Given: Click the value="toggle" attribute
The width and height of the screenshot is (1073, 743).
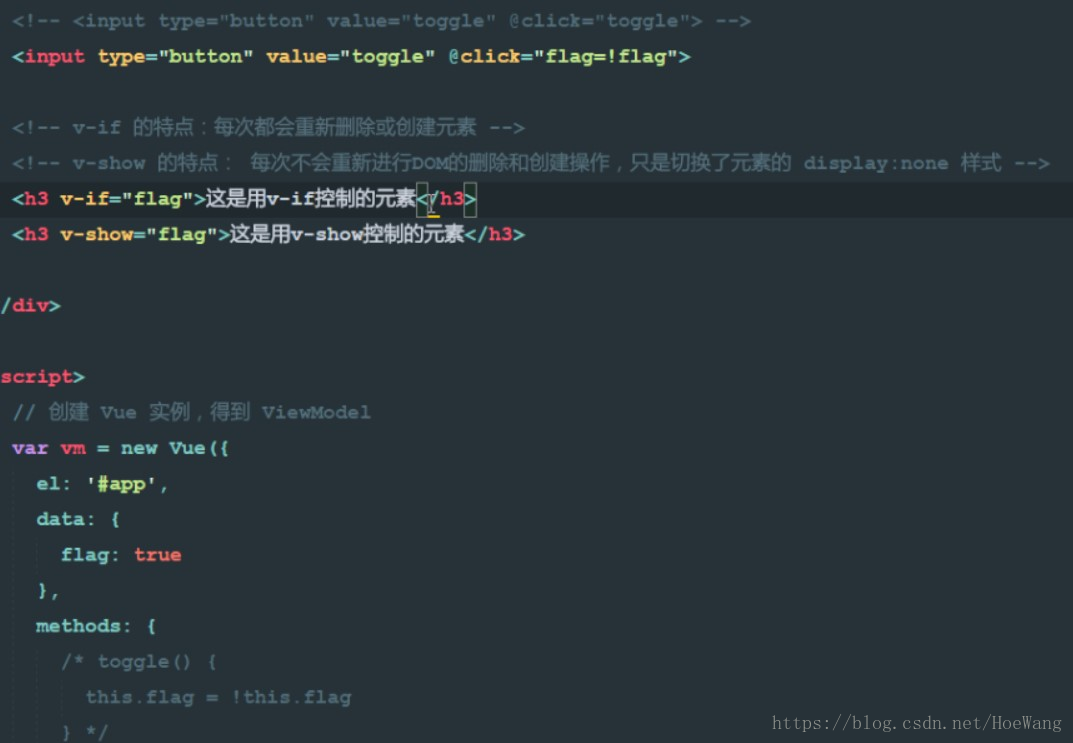Looking at the screenshot, I should click(350, 56).
